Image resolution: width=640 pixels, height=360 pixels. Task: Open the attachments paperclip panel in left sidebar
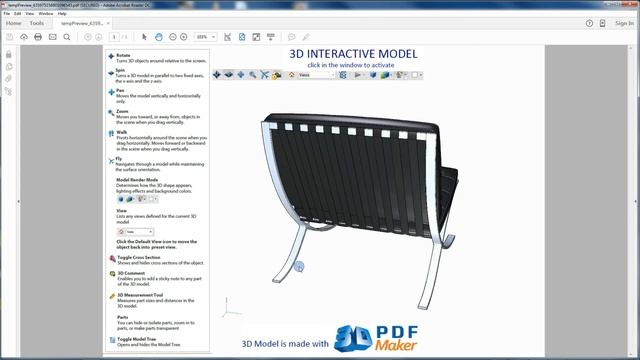[9, 79]
